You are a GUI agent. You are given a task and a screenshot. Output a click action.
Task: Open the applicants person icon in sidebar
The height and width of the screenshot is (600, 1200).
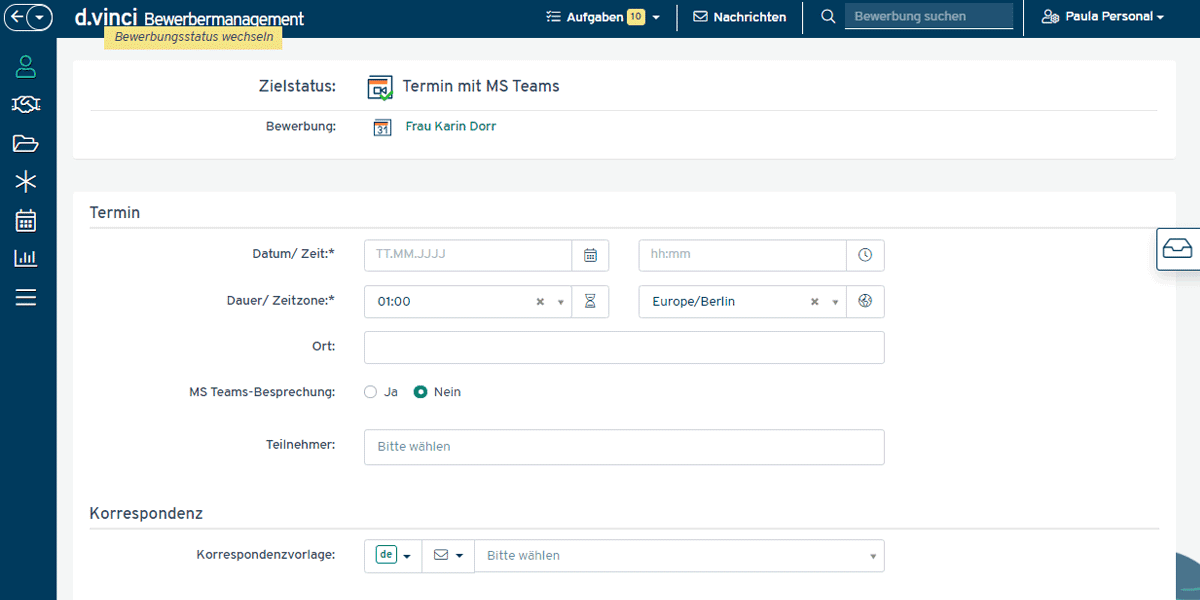pos(26,67)
